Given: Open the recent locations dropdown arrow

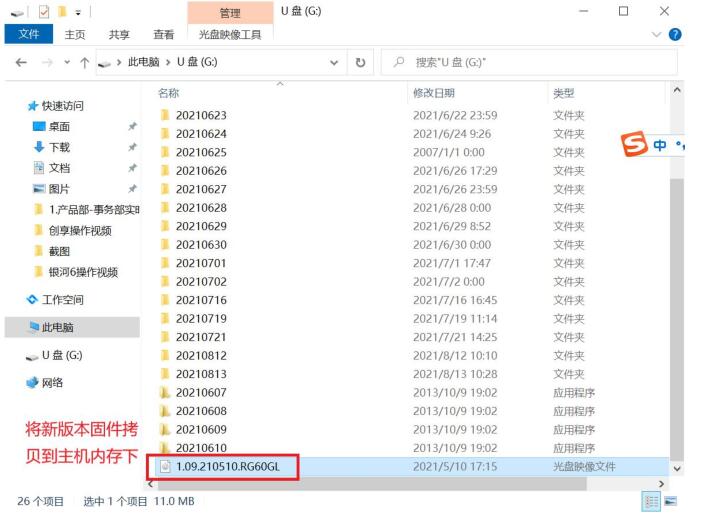Looking at the screenshot, I should tap(67, 63).
